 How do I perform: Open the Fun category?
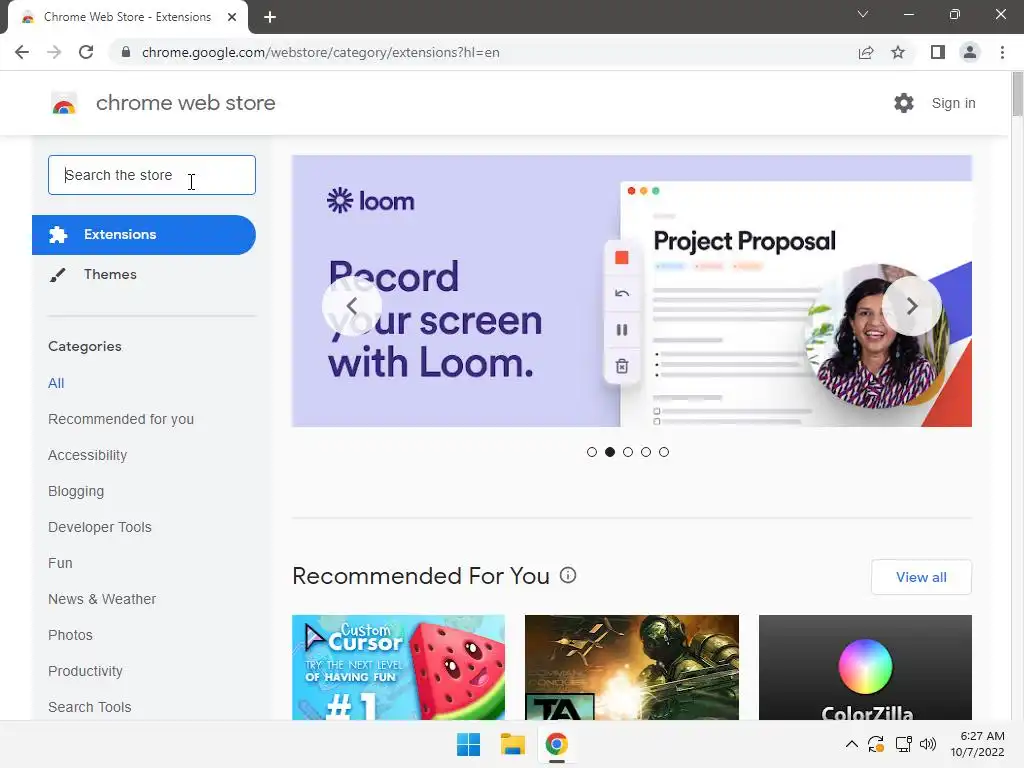(x=60, y=563)
